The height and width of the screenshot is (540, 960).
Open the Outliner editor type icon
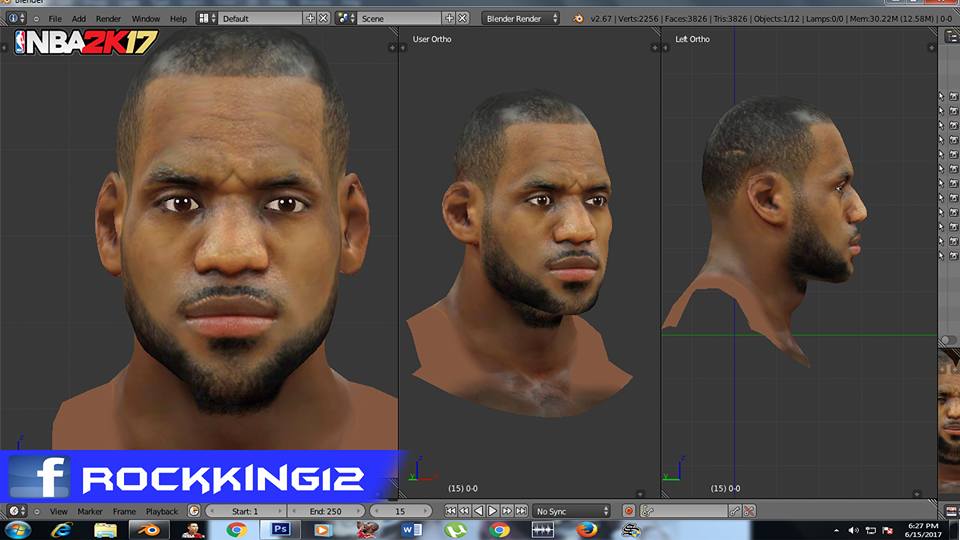pos(951,37)
